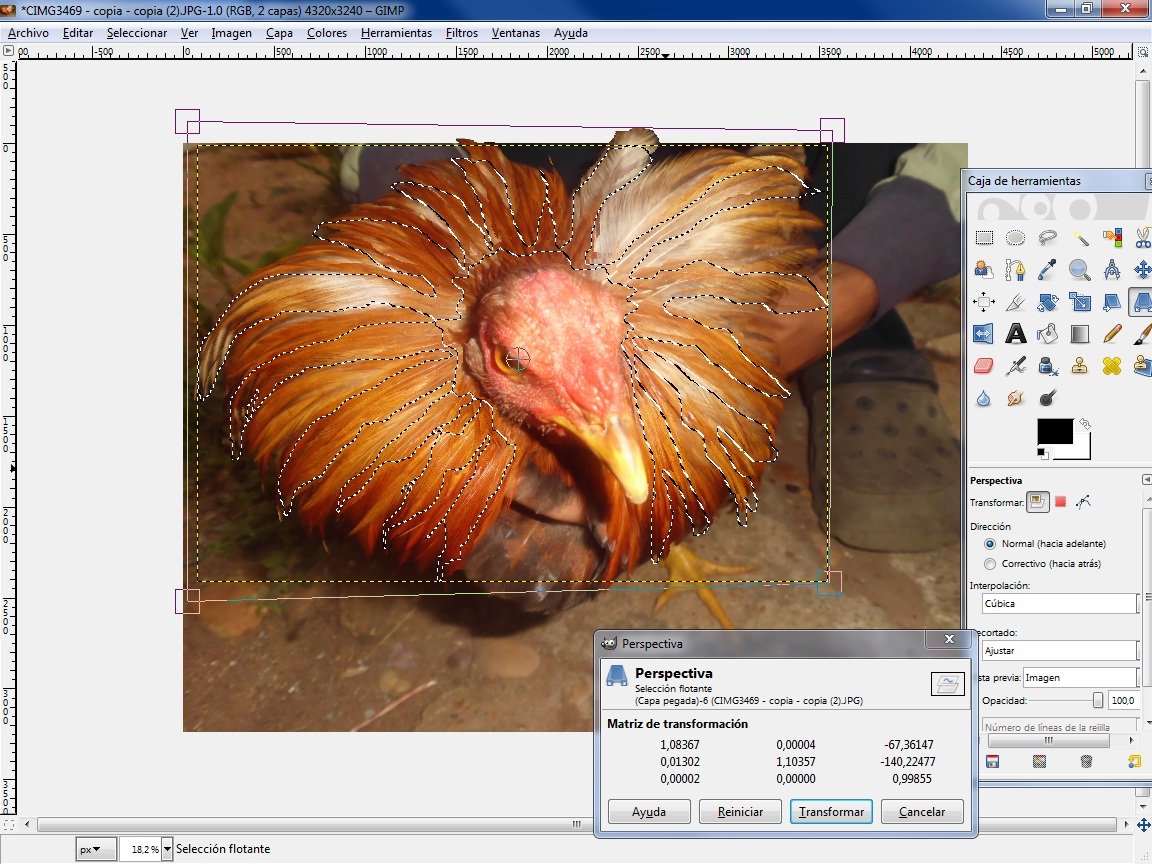Open the Ajustar clipping dropdown

(1060, 651)
